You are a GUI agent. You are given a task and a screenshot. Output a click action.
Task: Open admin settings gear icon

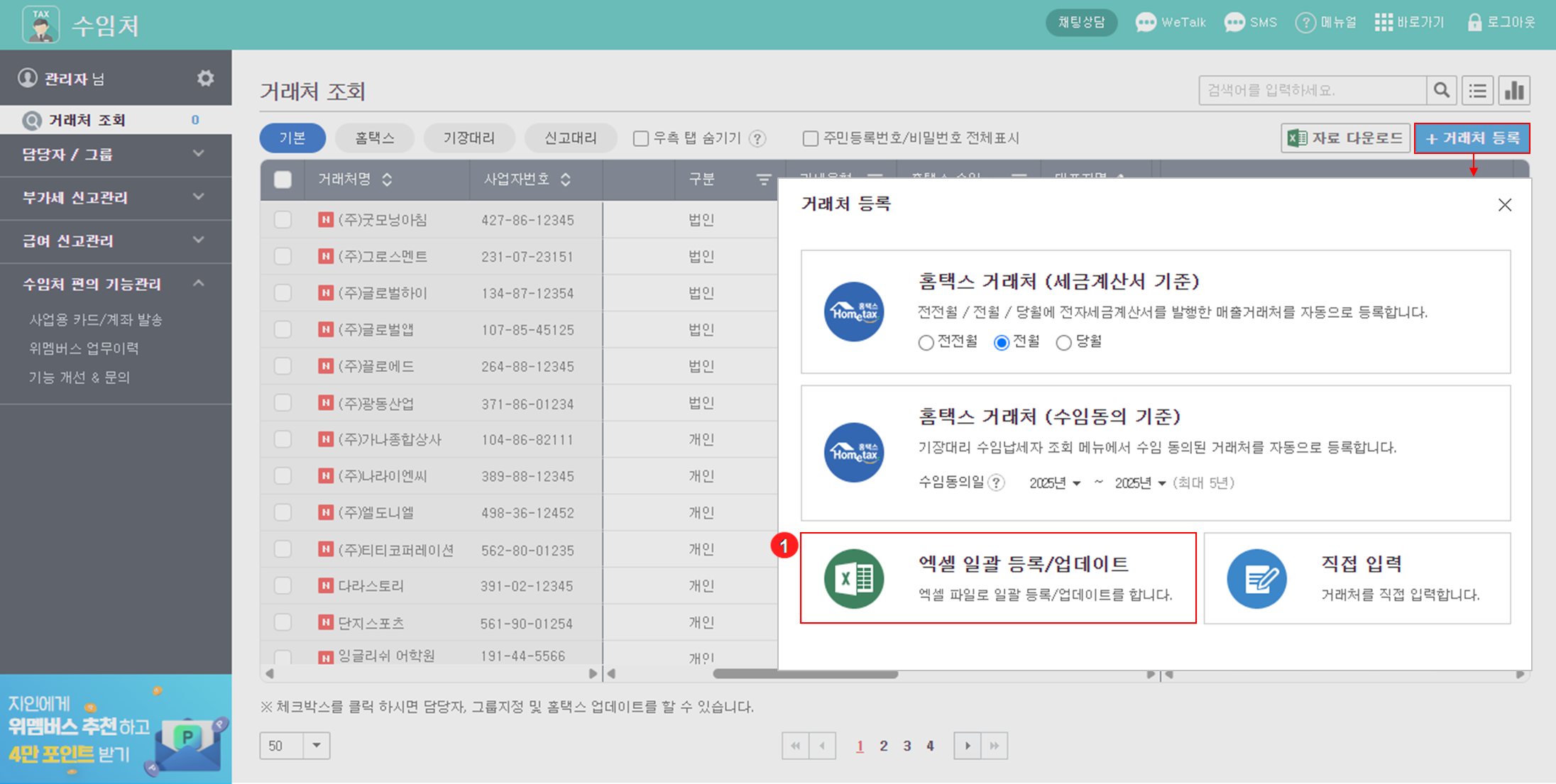coord(205,78)
